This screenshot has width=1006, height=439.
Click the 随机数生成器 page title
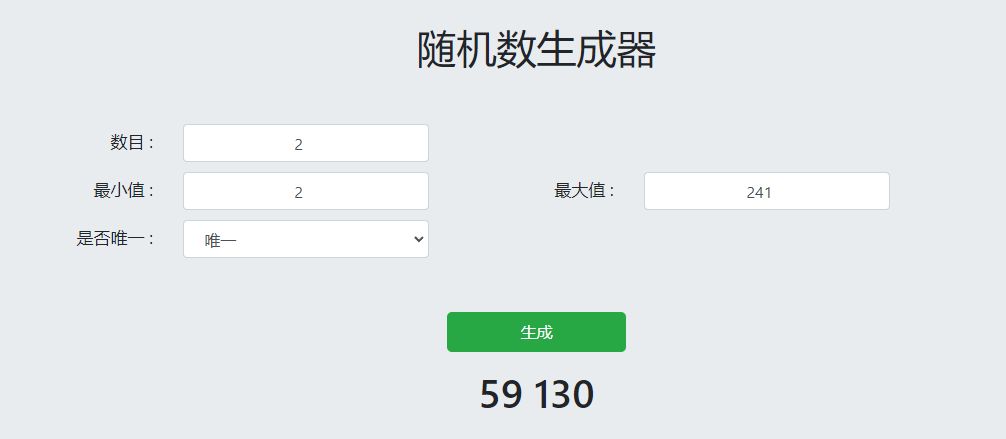click(x=536, y=50)
